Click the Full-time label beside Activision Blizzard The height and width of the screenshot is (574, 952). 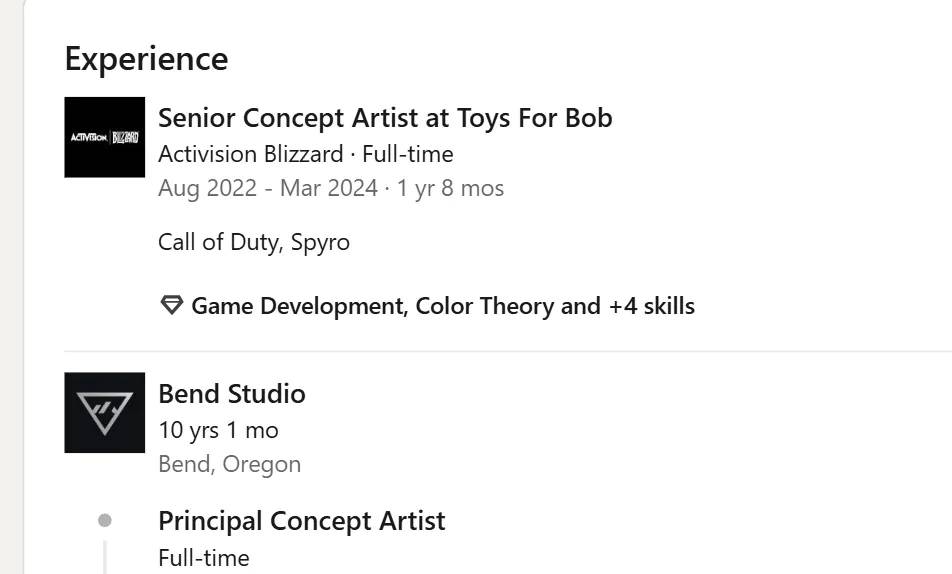(408, 154)
